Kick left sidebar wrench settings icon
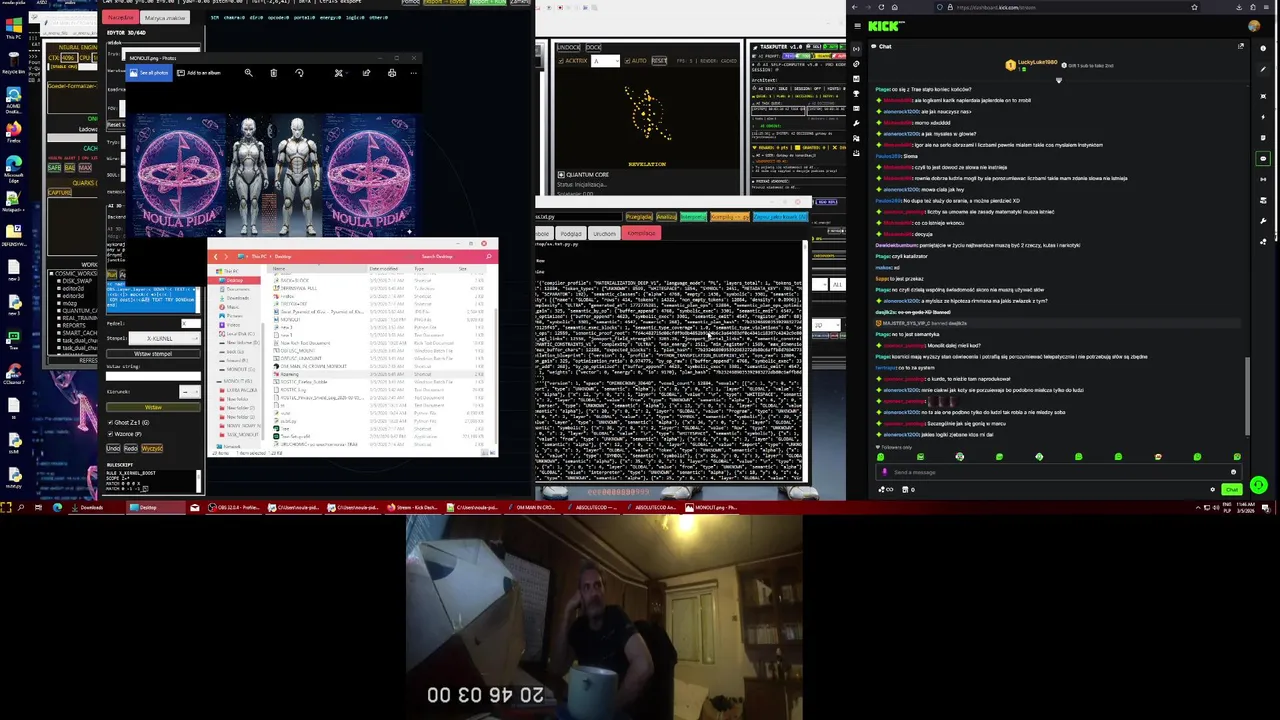Viewport: 1280px width, 720px height. click(856, 123)
